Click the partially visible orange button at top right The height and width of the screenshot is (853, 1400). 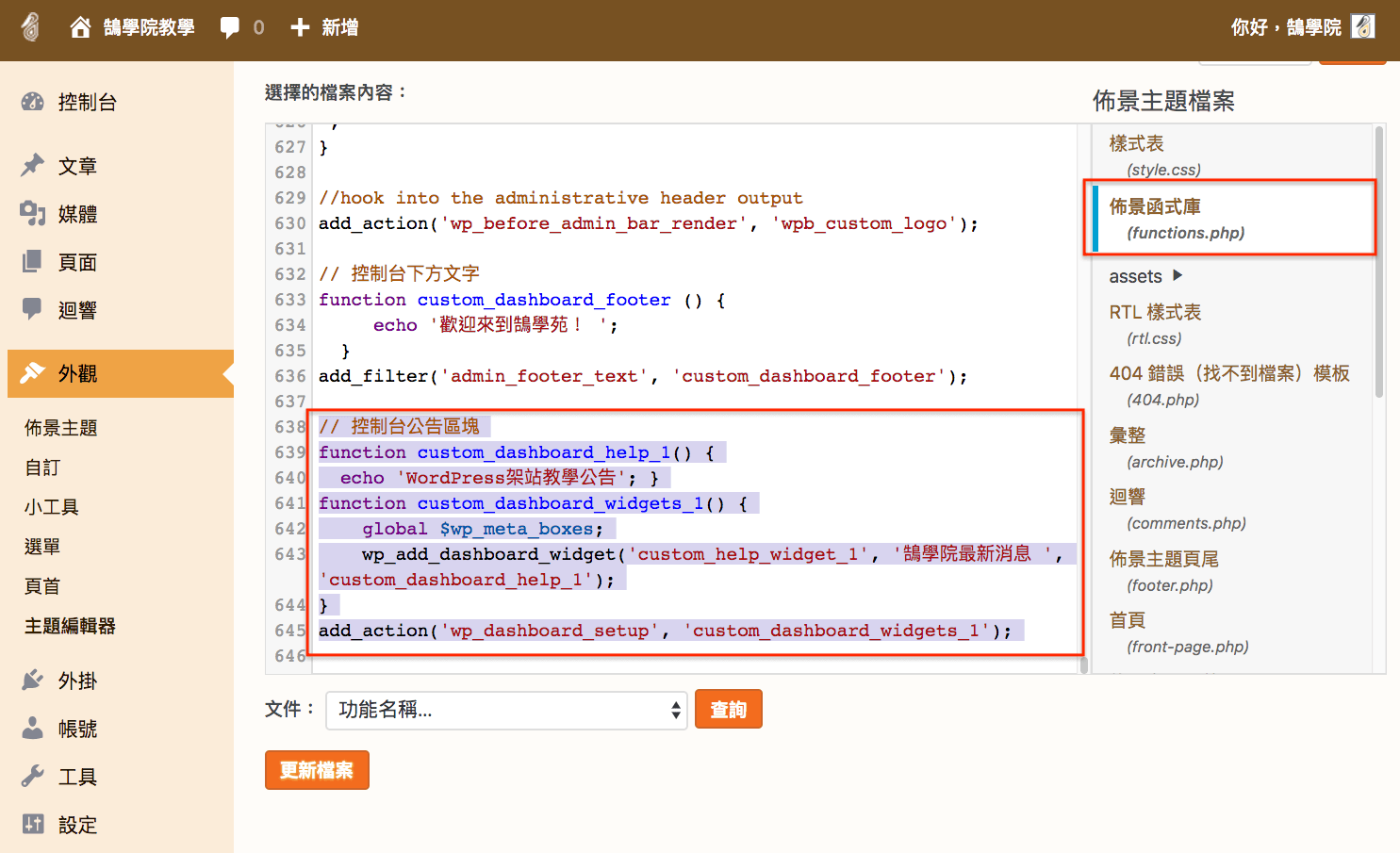(1352, 61)
